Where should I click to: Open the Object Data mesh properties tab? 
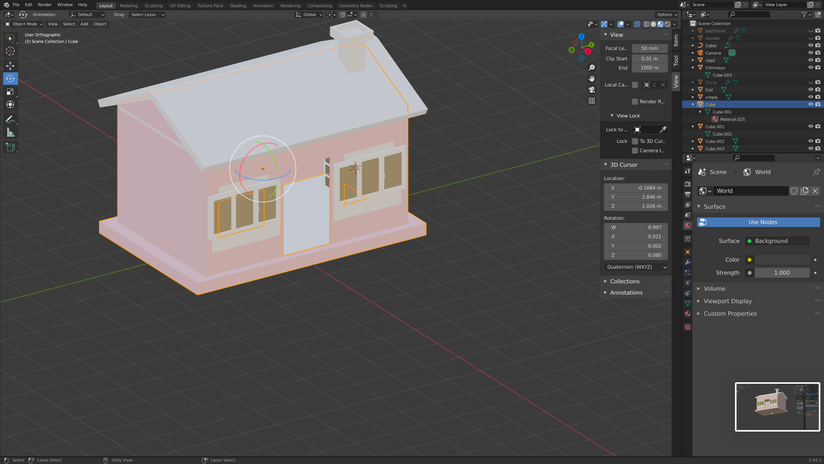pyautogui.click(x=687, y=303)
